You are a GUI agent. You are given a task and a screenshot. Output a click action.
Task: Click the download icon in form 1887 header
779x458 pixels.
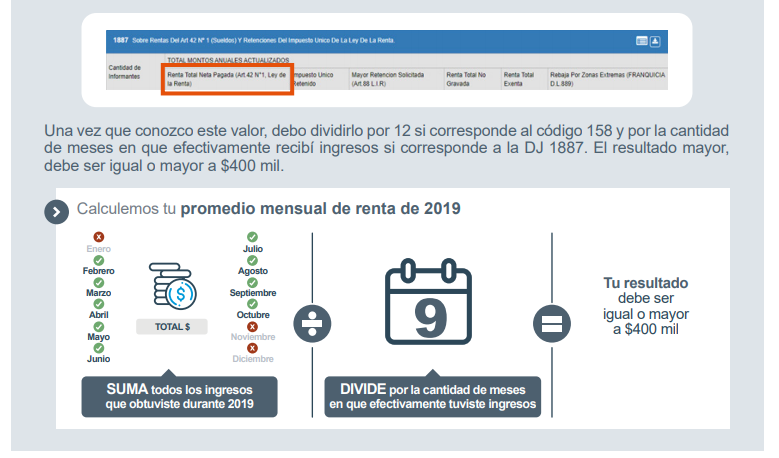click(x=655, y=41)
